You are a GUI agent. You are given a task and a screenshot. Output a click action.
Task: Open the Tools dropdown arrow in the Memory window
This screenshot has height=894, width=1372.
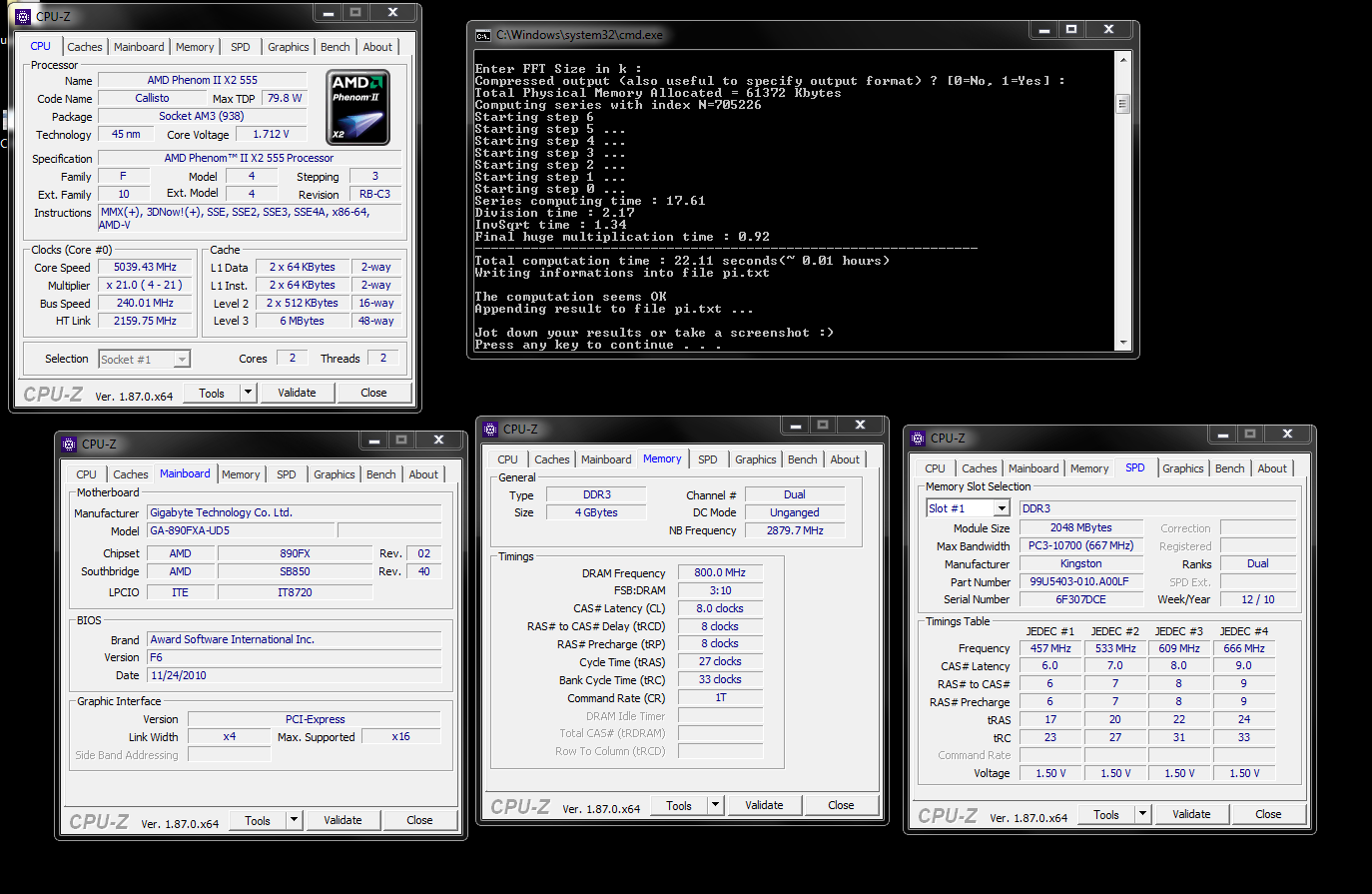coord(715,805)
